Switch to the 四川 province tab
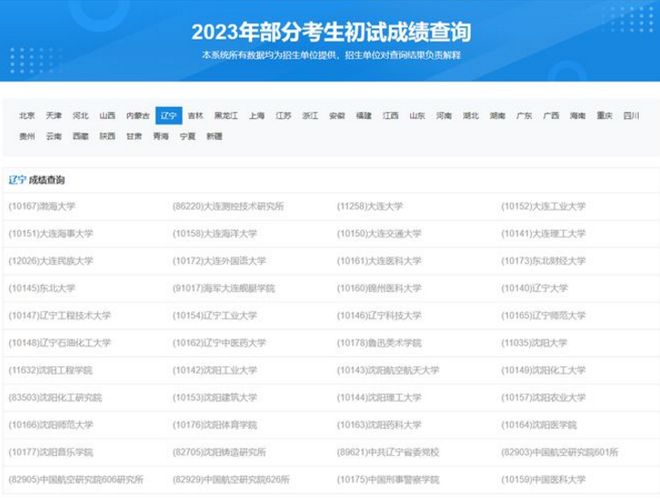Viewport: 660px width, 500px height. [x=630, y=116]
